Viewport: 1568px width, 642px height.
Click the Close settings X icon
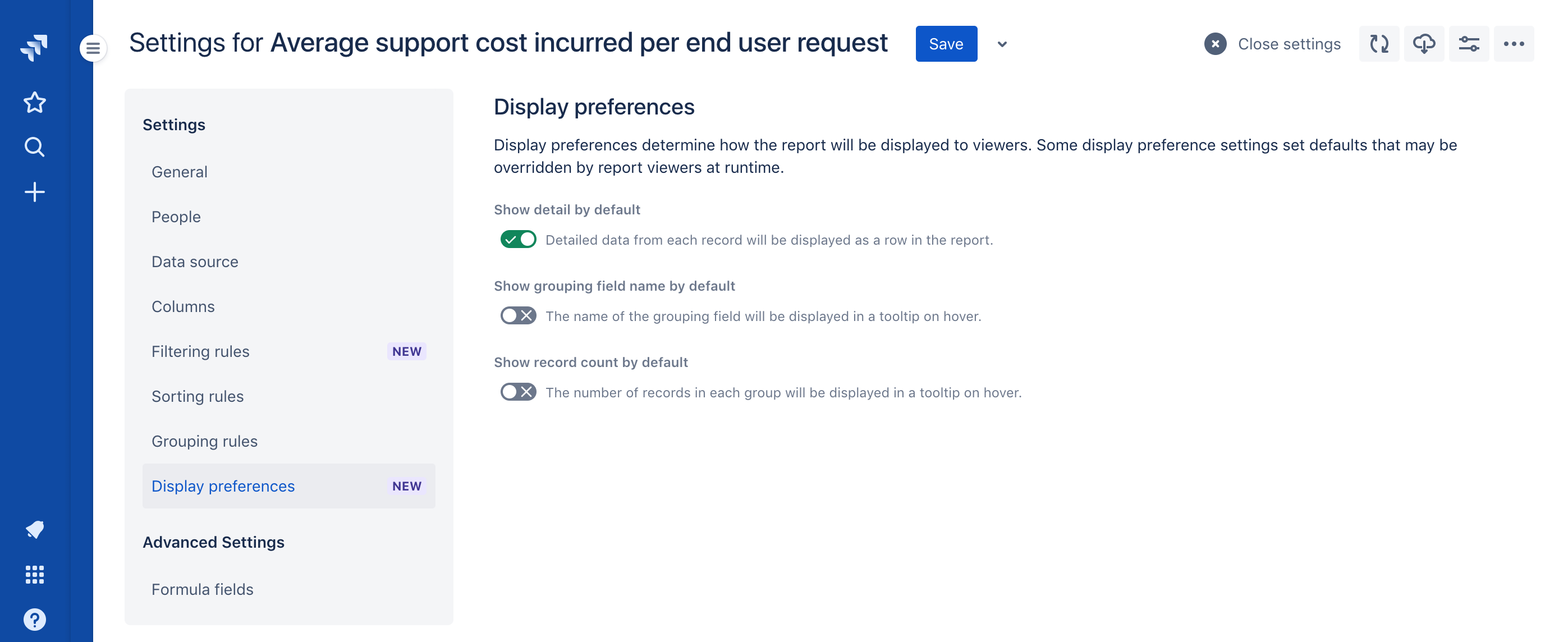coord(1215,44)
